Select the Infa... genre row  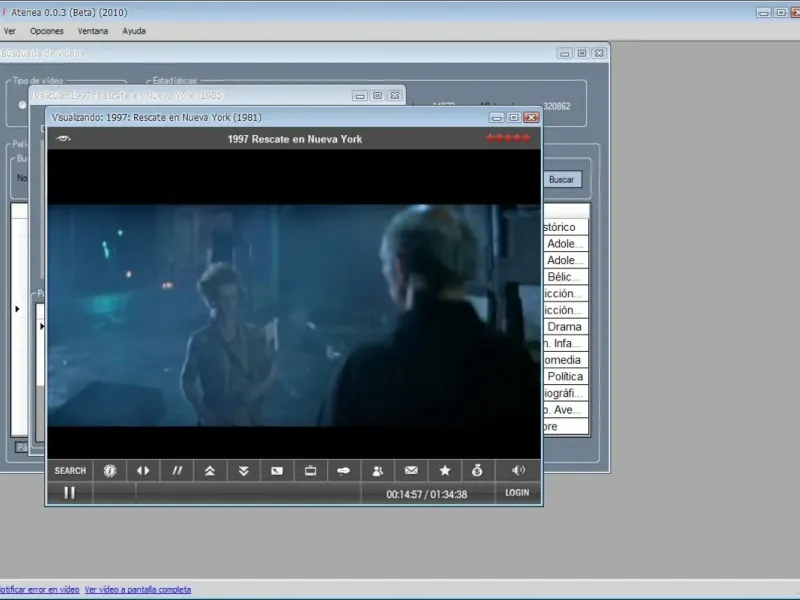[x=565, y=343]
